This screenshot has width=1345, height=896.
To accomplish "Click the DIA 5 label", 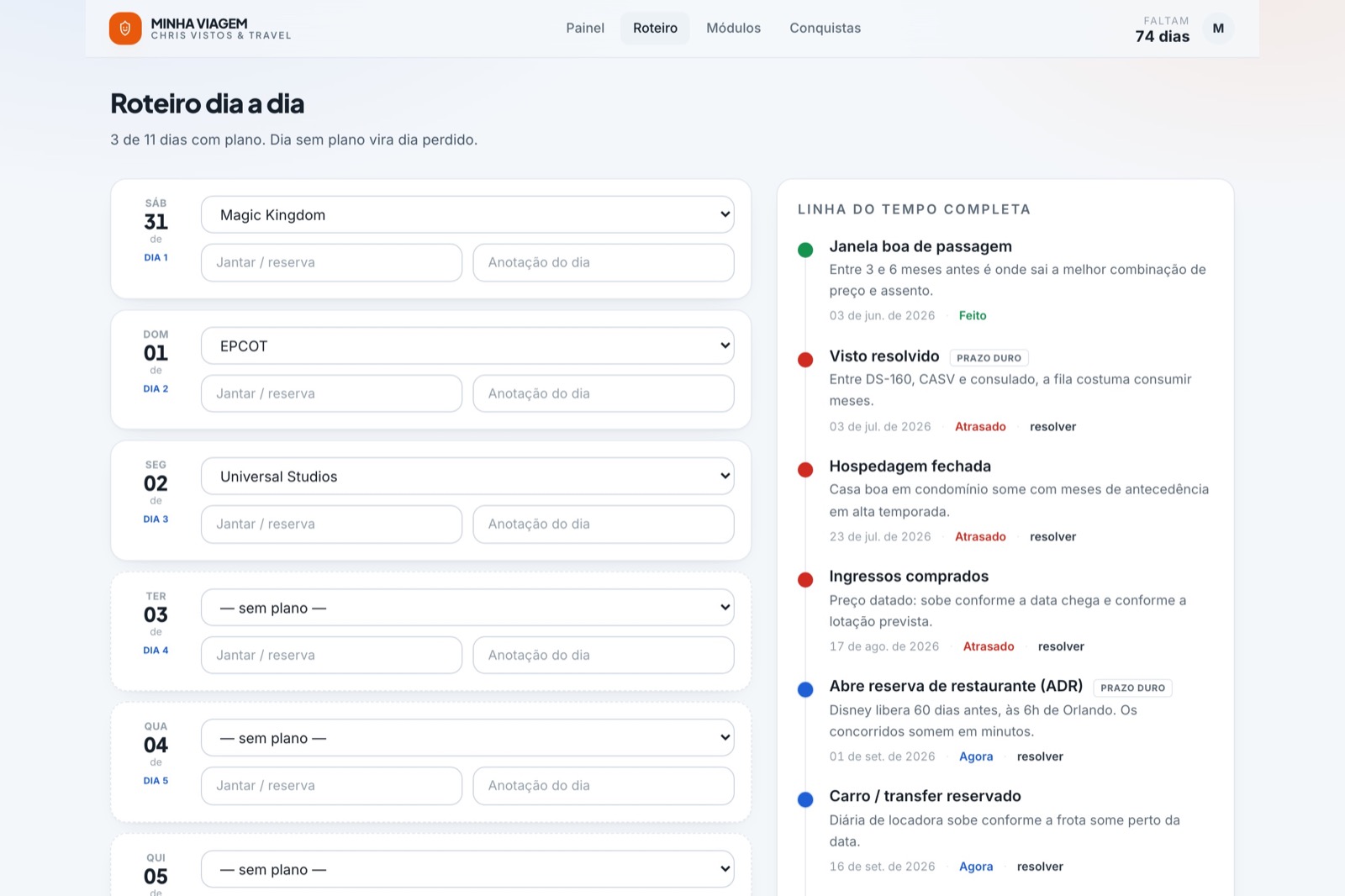I will pos(156,781).
